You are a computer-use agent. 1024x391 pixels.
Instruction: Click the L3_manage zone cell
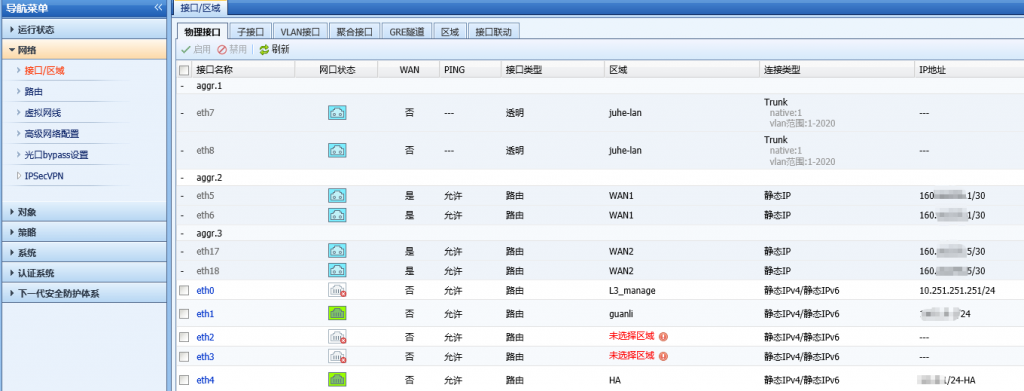pyautogui.click(x=632, y=290)
